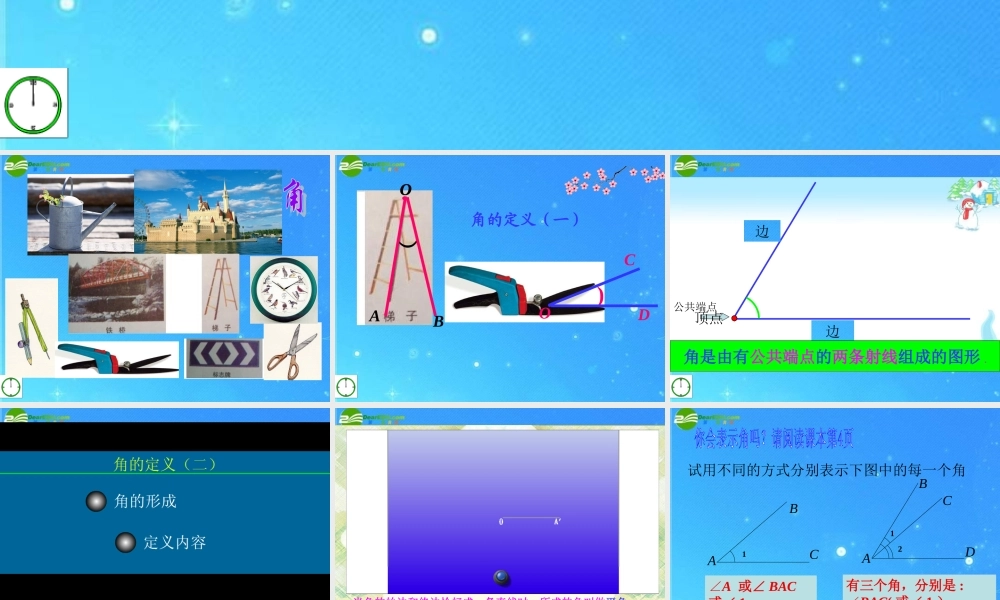
Task: Select the castle by the water photo
Action: click(x=208, y=212)
